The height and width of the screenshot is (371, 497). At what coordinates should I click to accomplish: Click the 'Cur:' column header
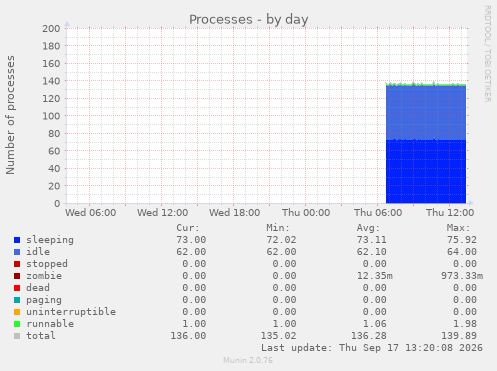pos(188,228)
